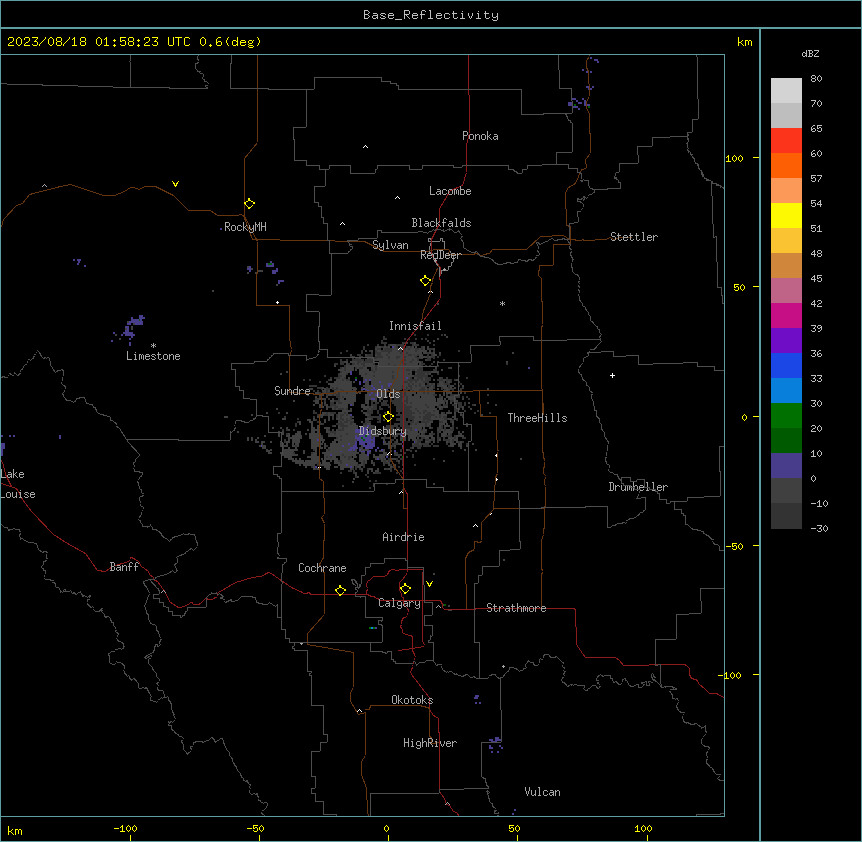The height and width of the screenshot is (842, 862).
Task: Select the Drumheller label
Action: (638, 487)
